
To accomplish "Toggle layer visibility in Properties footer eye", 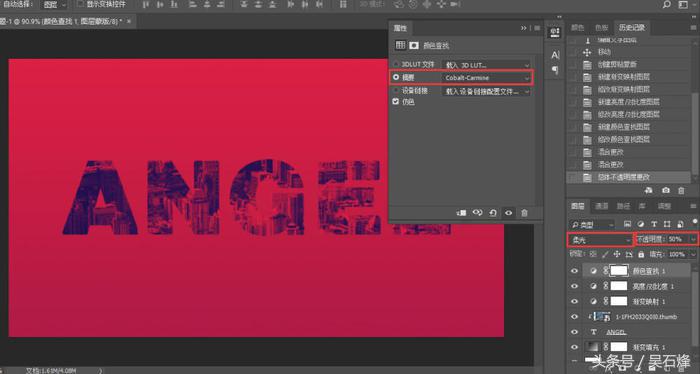I will (x=508, y=213).
